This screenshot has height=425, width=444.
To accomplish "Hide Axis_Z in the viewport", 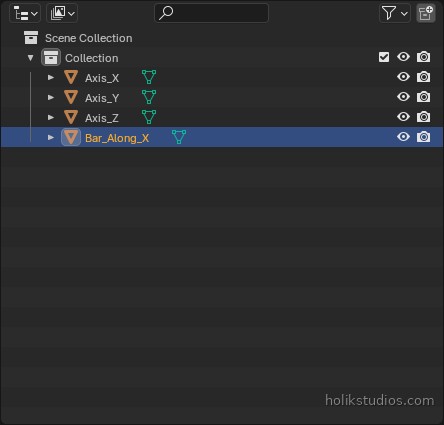I will click(403, 117).
